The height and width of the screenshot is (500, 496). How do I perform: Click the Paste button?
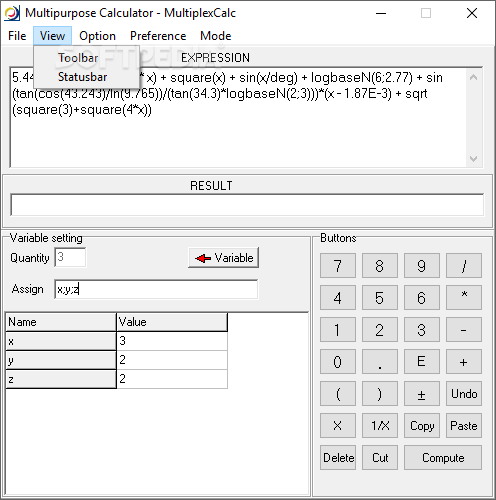pyautogui.click(x=464, y=426)
